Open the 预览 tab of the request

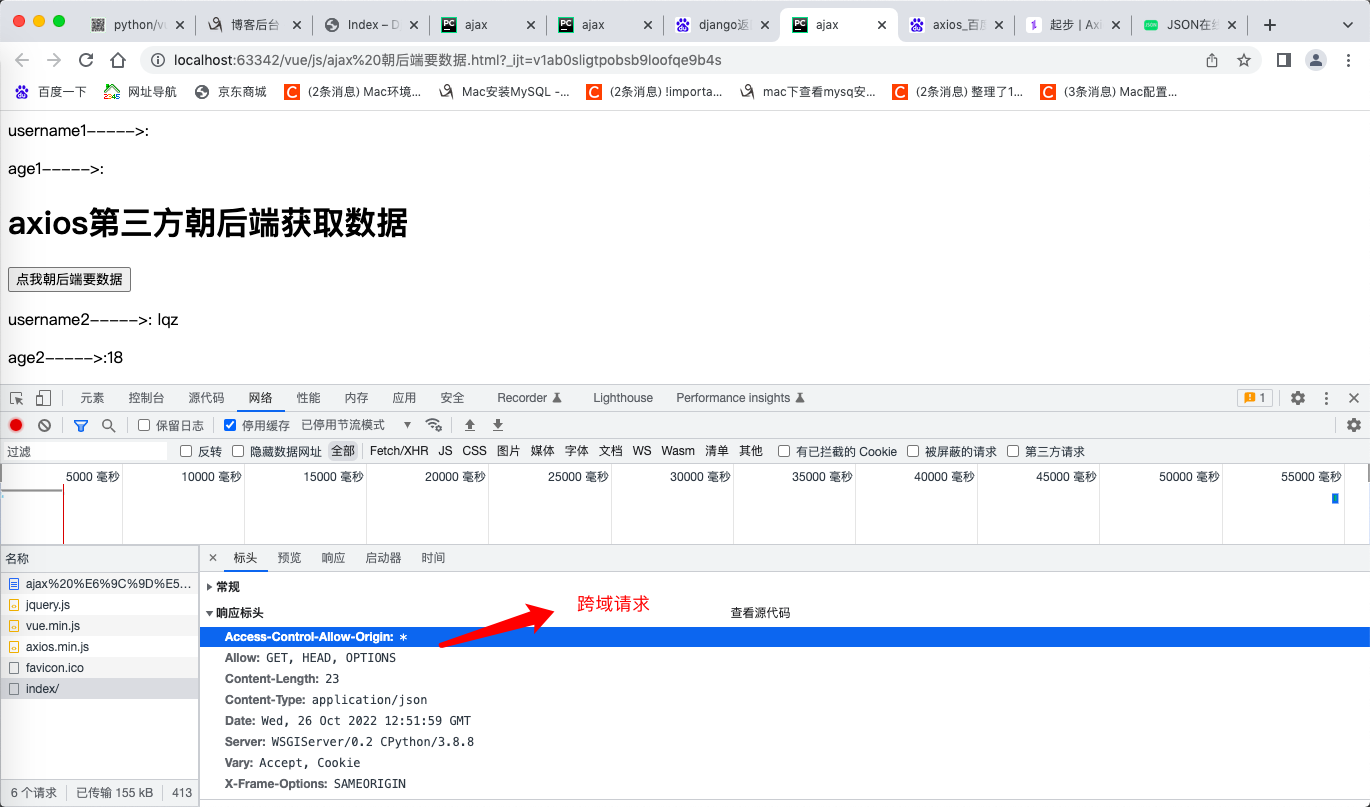click(289, 558)
